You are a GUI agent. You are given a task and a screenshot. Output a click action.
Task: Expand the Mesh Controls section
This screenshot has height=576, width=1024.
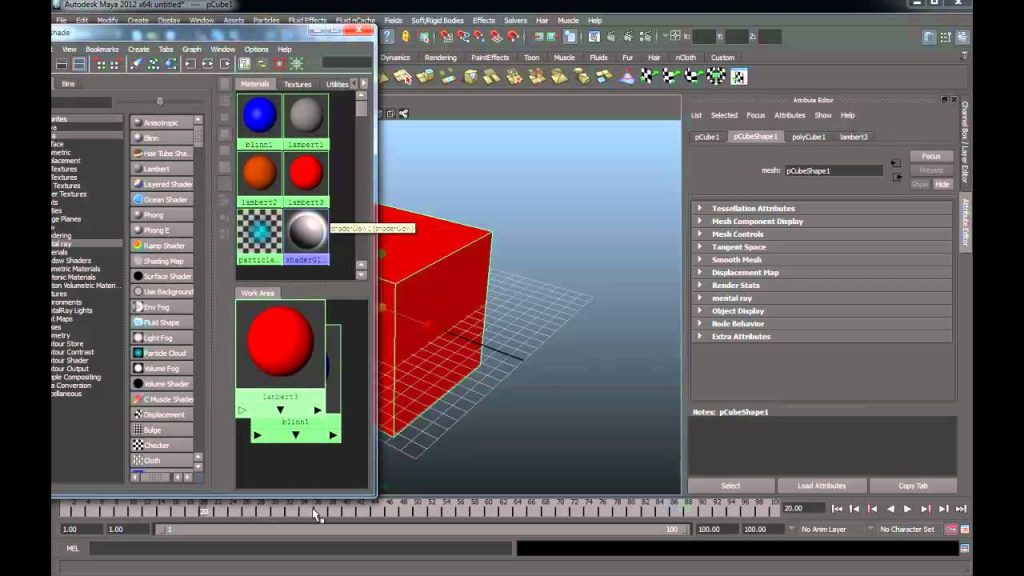click(x=822, y=234)
